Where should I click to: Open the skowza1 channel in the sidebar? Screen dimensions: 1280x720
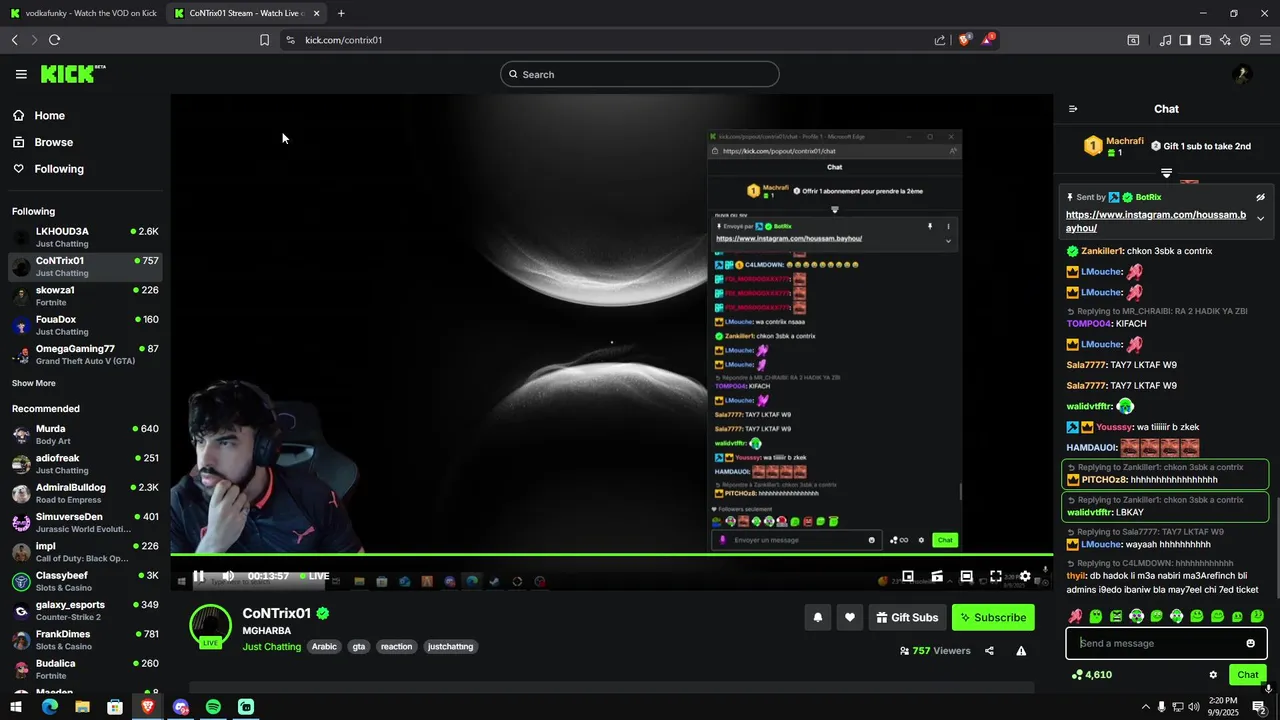point(85,296)
